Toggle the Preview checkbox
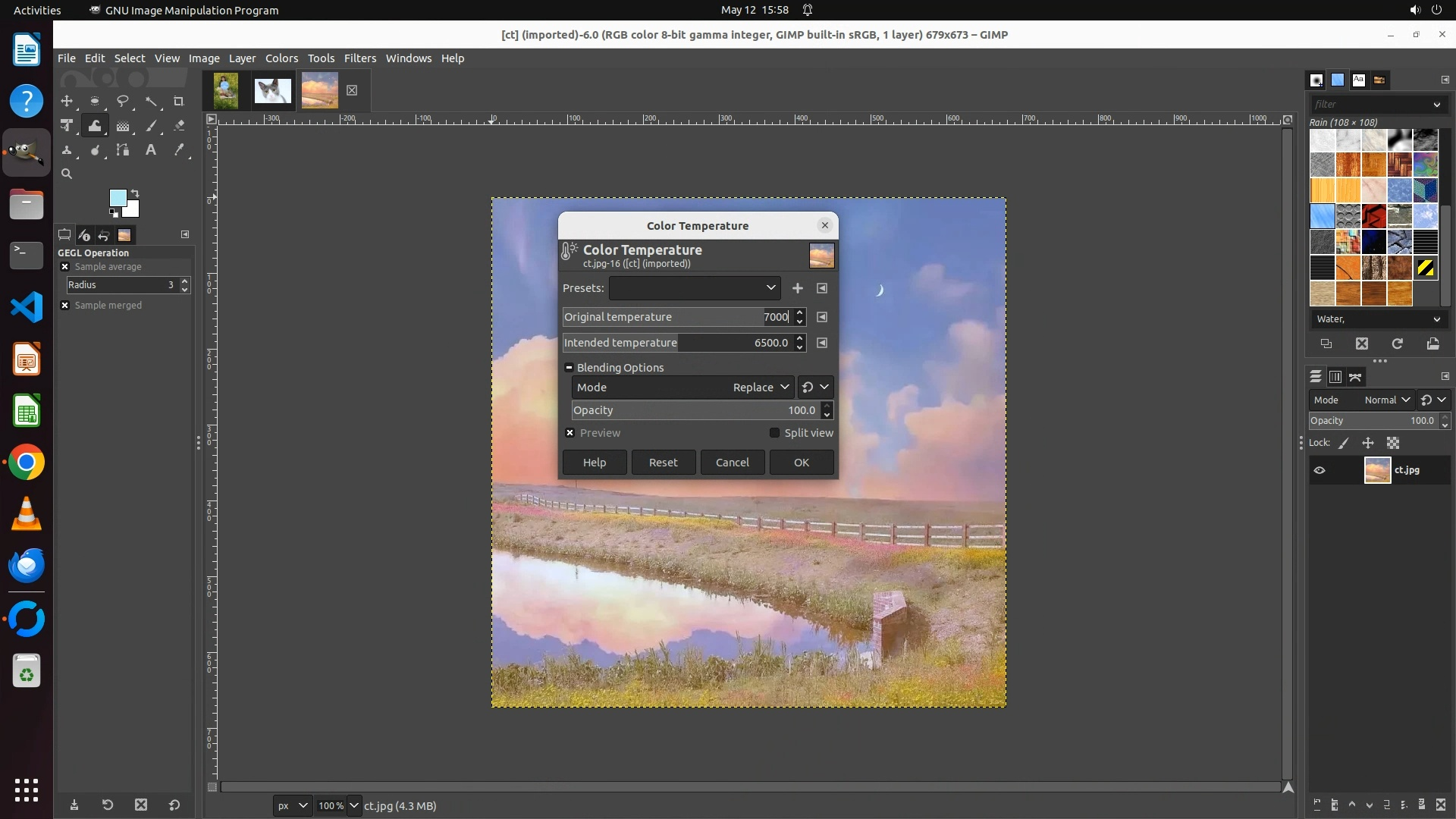This screenshot has height=819, width=1456. 570,433
